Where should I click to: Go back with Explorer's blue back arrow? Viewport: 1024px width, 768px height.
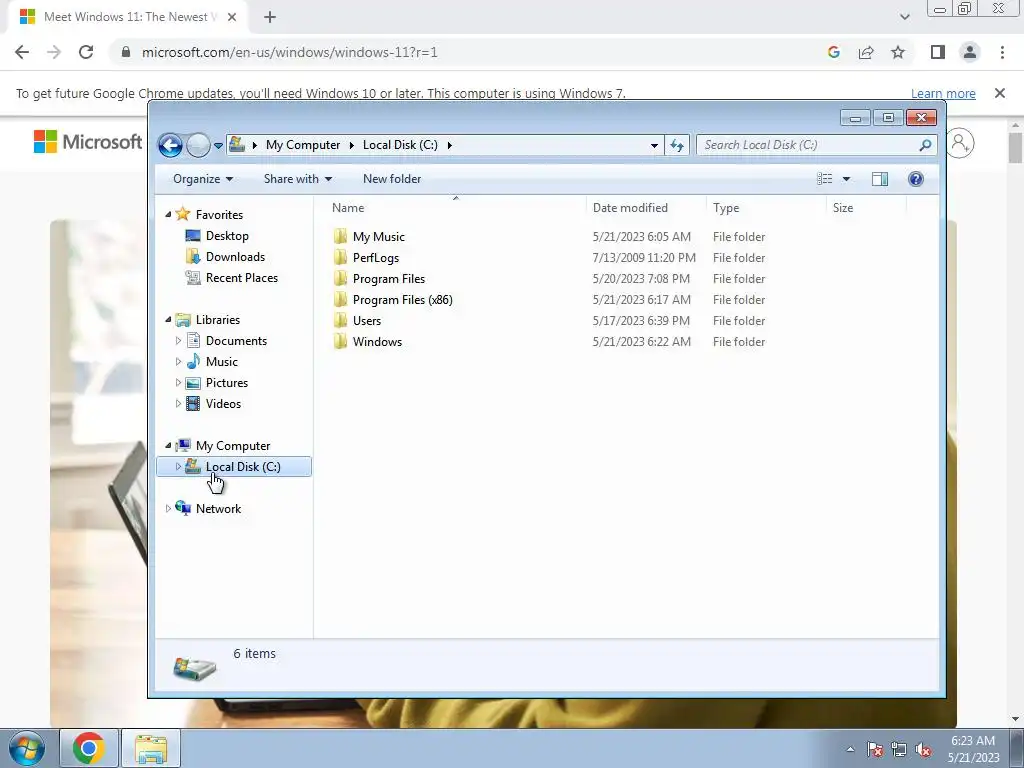tap(170, 145)
